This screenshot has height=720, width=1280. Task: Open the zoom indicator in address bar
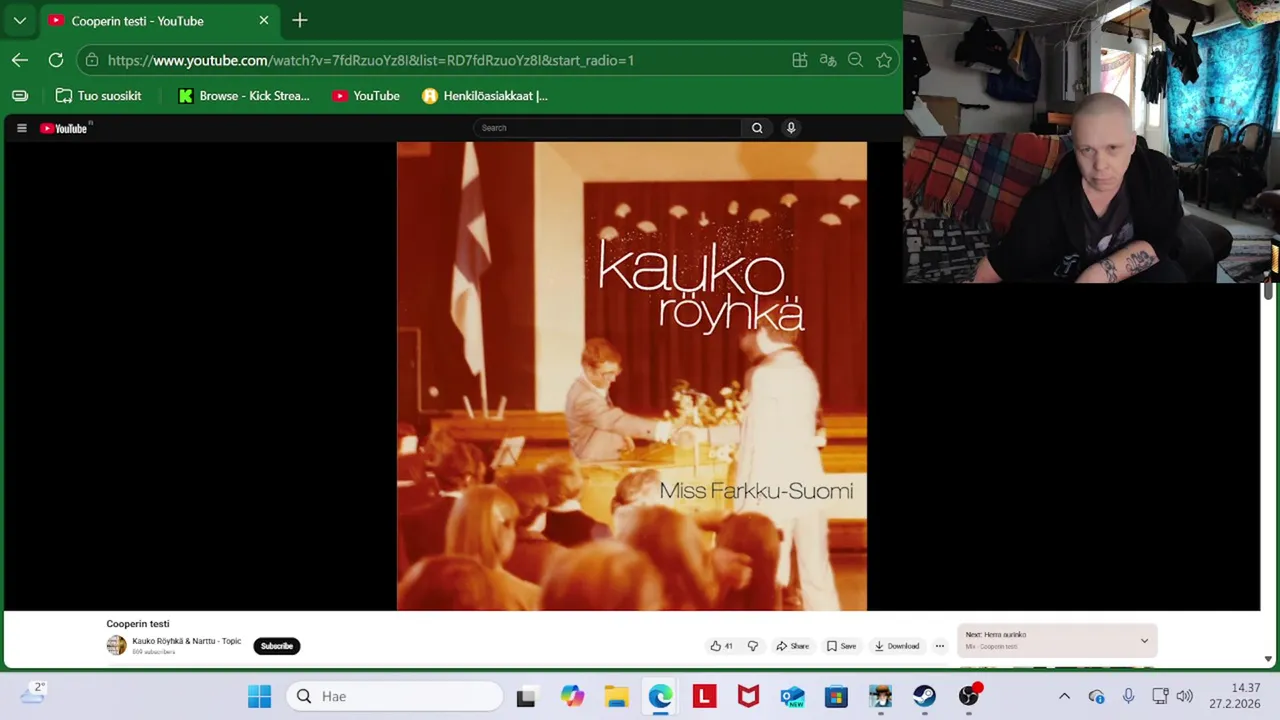tap(855, 60)
